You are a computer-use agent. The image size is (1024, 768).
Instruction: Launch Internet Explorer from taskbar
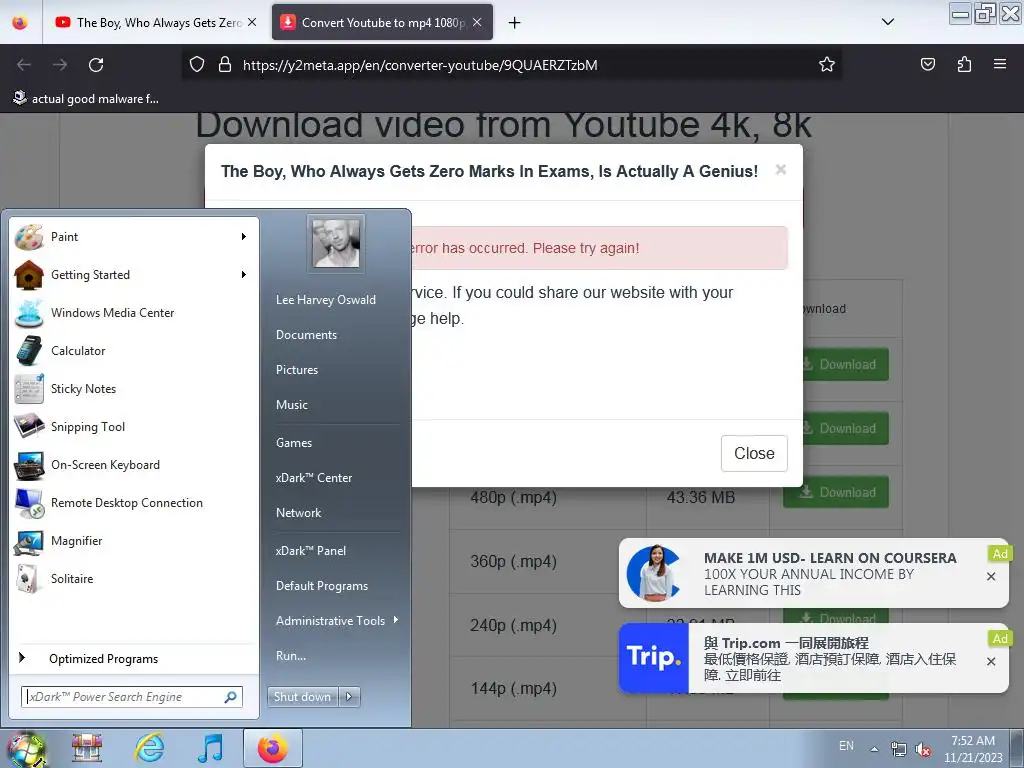click(150, 748)
